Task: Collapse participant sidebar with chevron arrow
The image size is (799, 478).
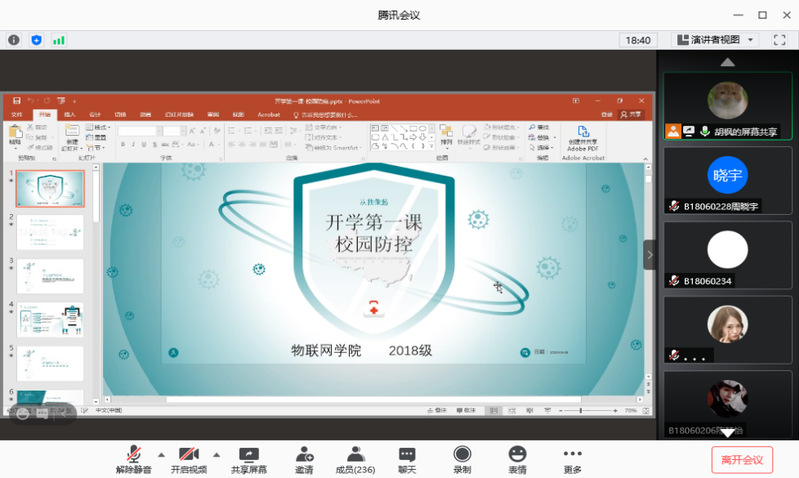Action: click(x=650, y=254)
